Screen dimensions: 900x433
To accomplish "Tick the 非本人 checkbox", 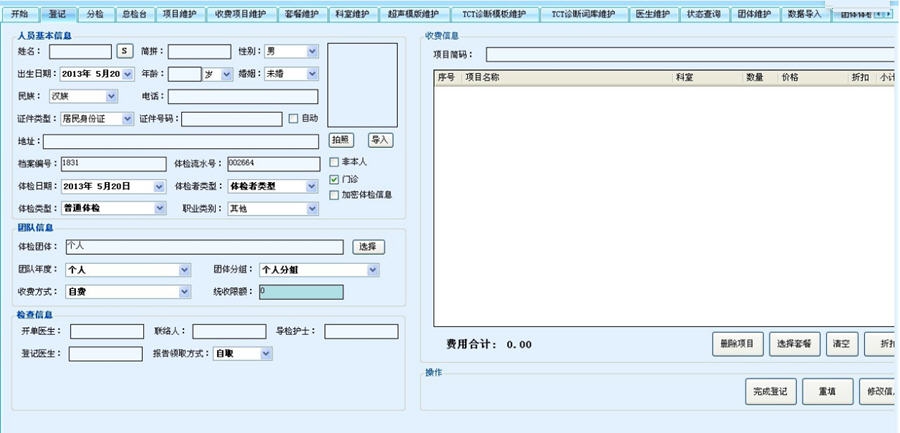I will click(334, 163).
